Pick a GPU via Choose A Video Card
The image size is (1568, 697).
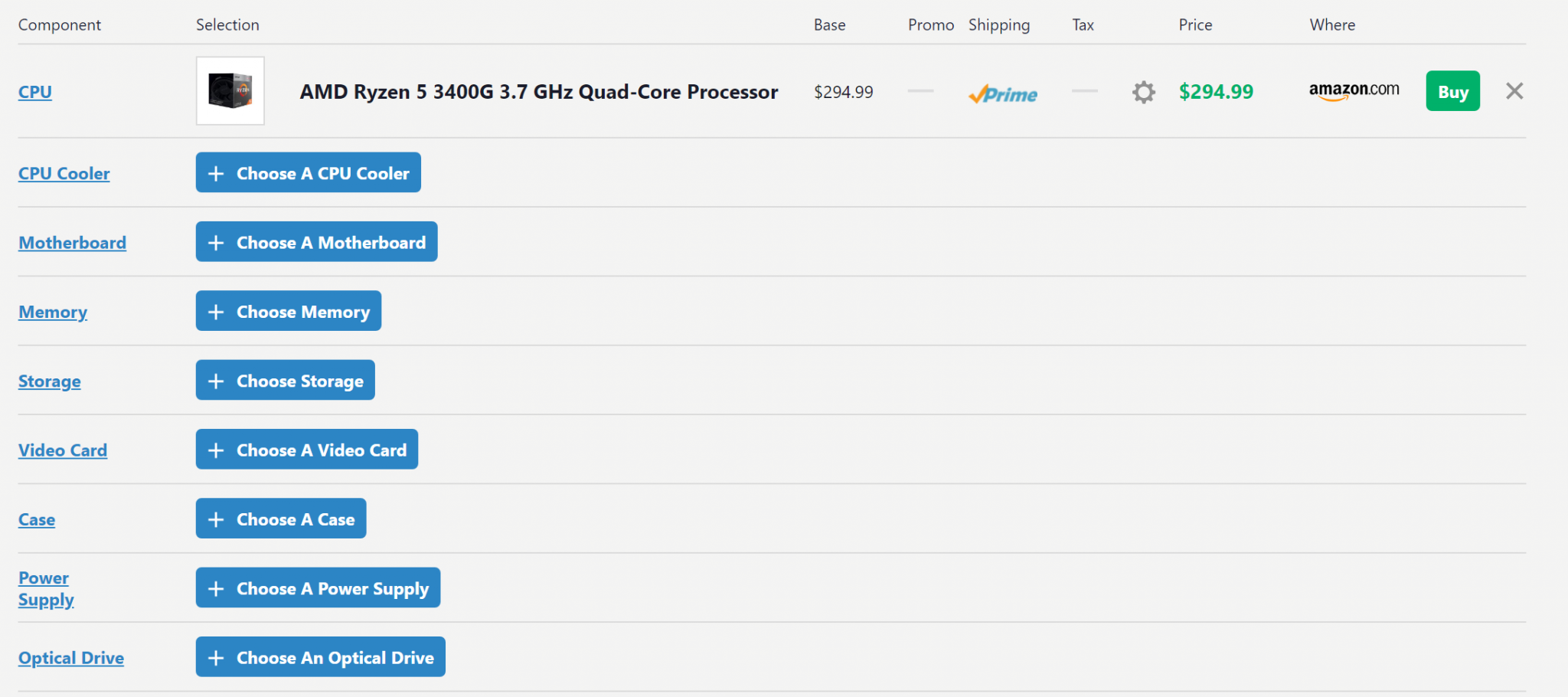[x=307, y=450]
